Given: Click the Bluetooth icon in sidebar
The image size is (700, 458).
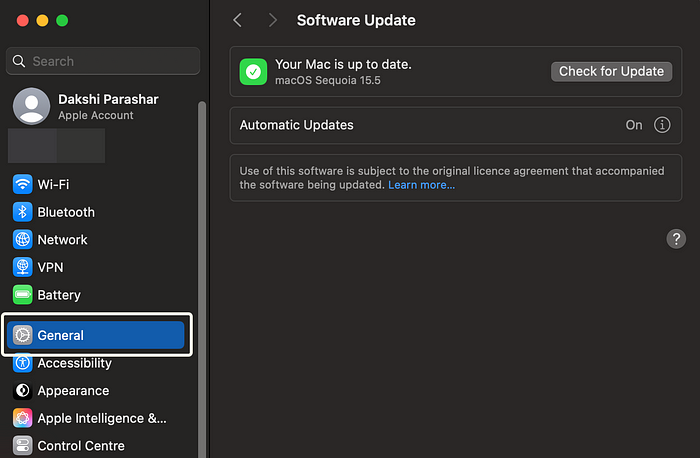Looking at the screenshot, I should 22,212.
